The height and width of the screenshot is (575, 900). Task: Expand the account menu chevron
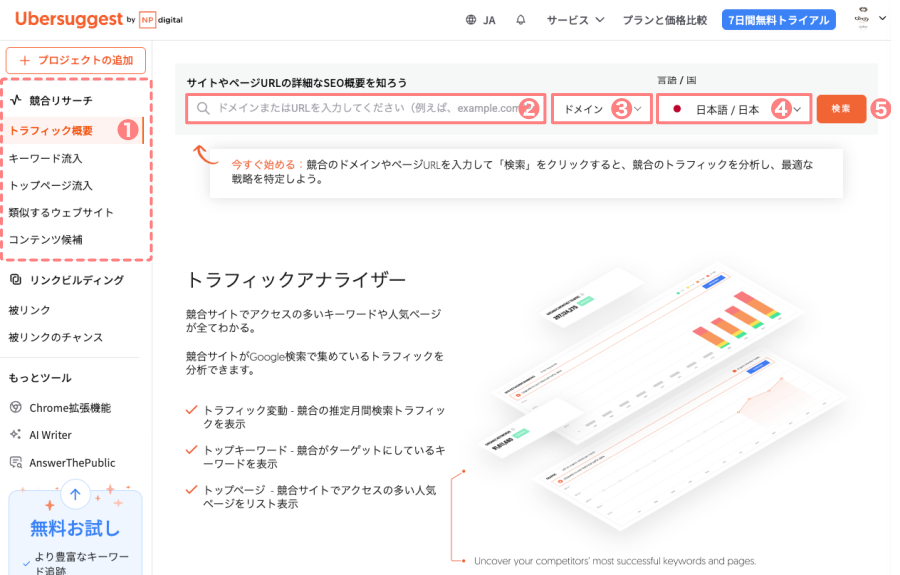pyautogui.click(x=883, y=18)
